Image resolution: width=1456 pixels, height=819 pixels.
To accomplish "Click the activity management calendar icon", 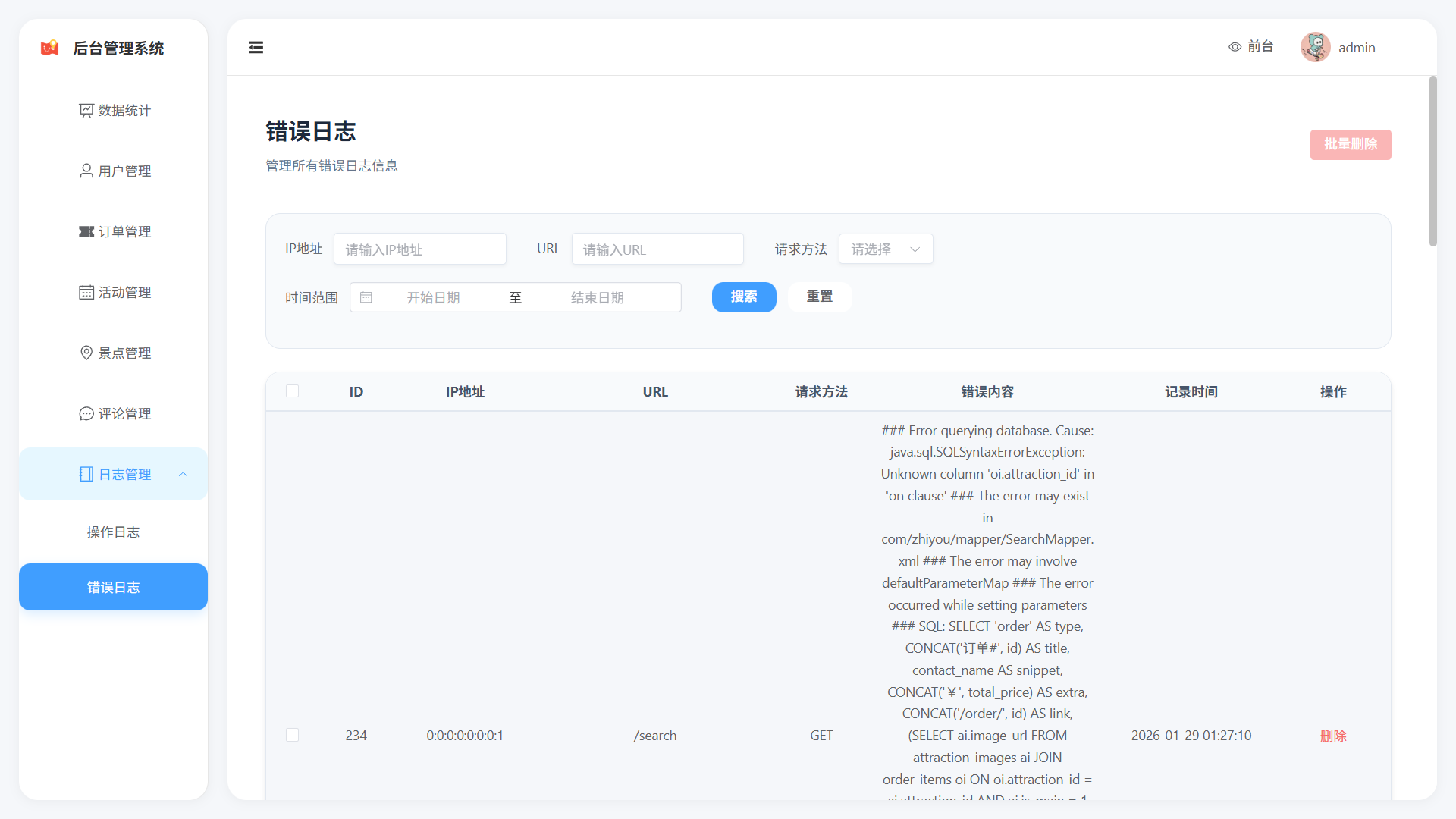I will click(x=86, y=292).
